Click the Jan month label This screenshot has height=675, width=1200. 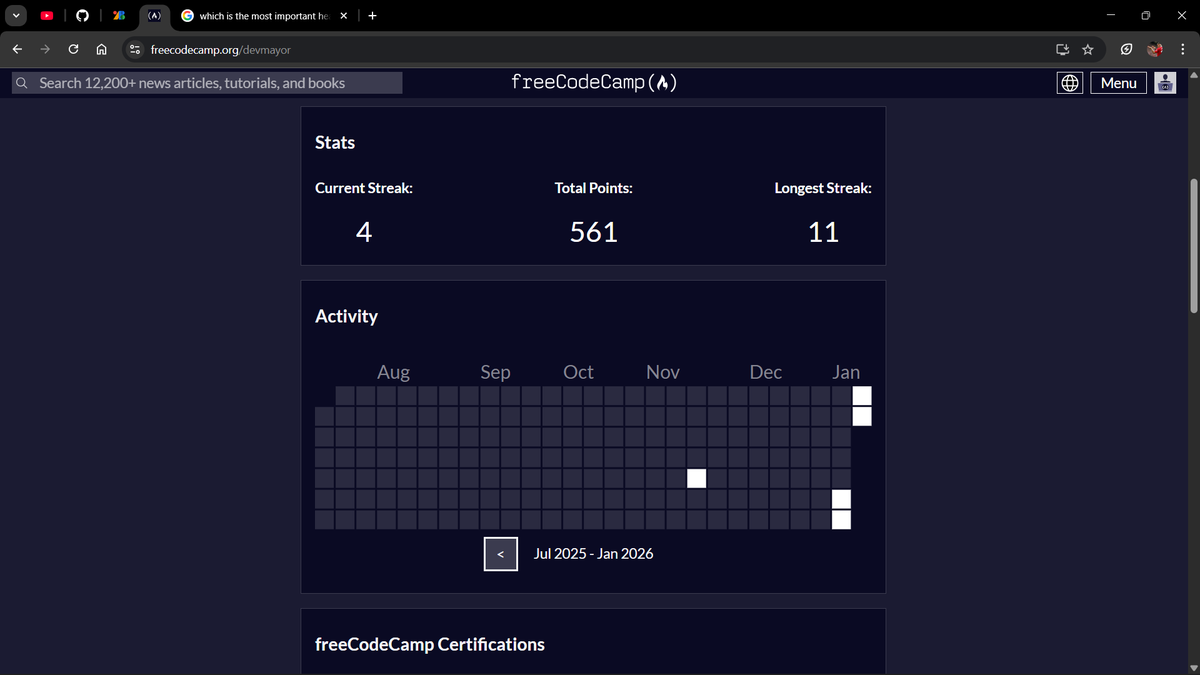coord(846,372)
